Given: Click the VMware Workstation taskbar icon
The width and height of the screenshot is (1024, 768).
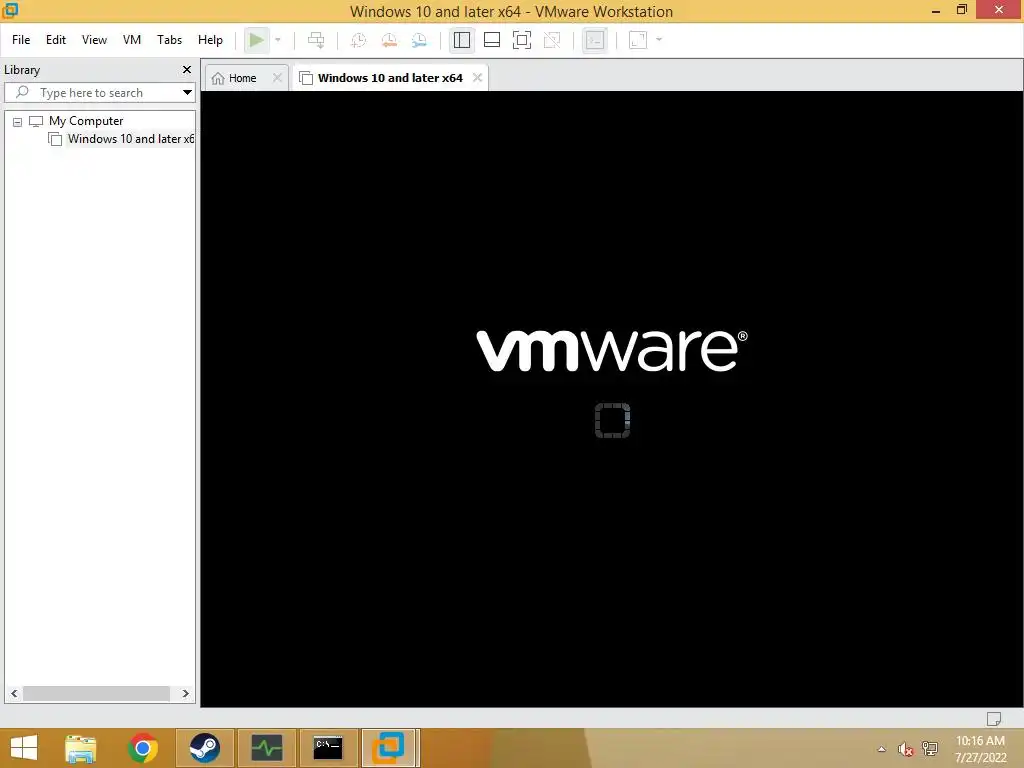Looking at the screenshot, I should coord(389,748).
